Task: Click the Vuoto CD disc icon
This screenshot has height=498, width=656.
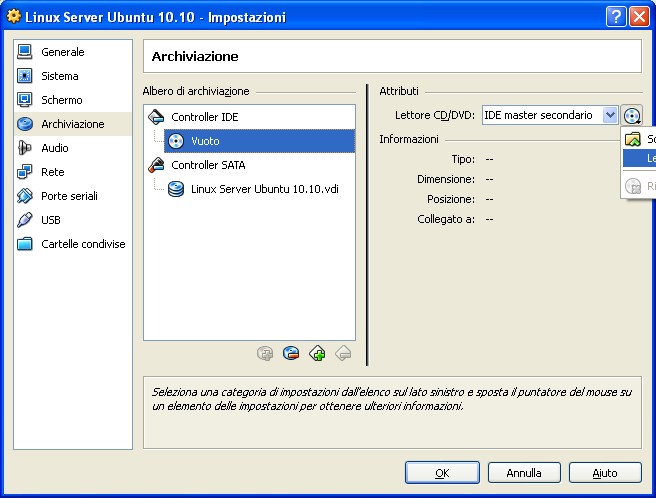Action: click(176, 141)
